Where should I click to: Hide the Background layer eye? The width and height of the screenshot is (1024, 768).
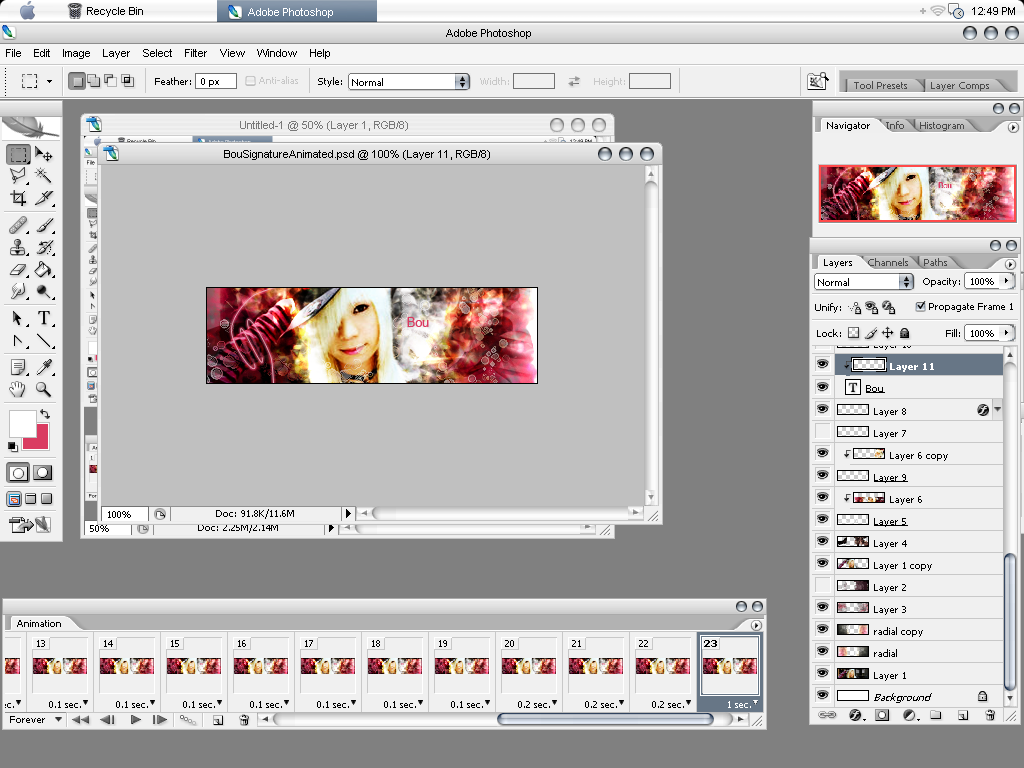click(x=823, y=695)
